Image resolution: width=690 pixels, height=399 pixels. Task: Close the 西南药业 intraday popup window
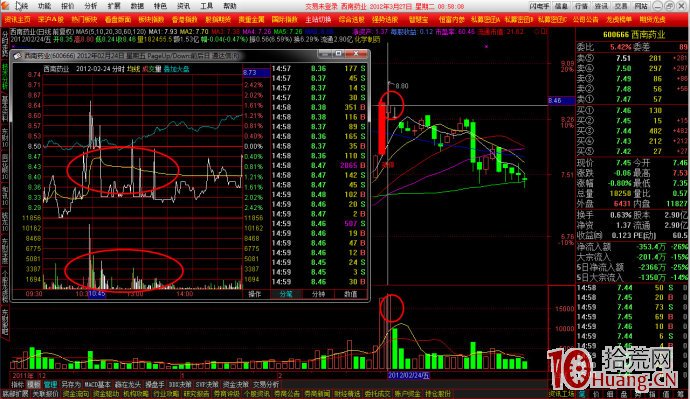point(356,54)
